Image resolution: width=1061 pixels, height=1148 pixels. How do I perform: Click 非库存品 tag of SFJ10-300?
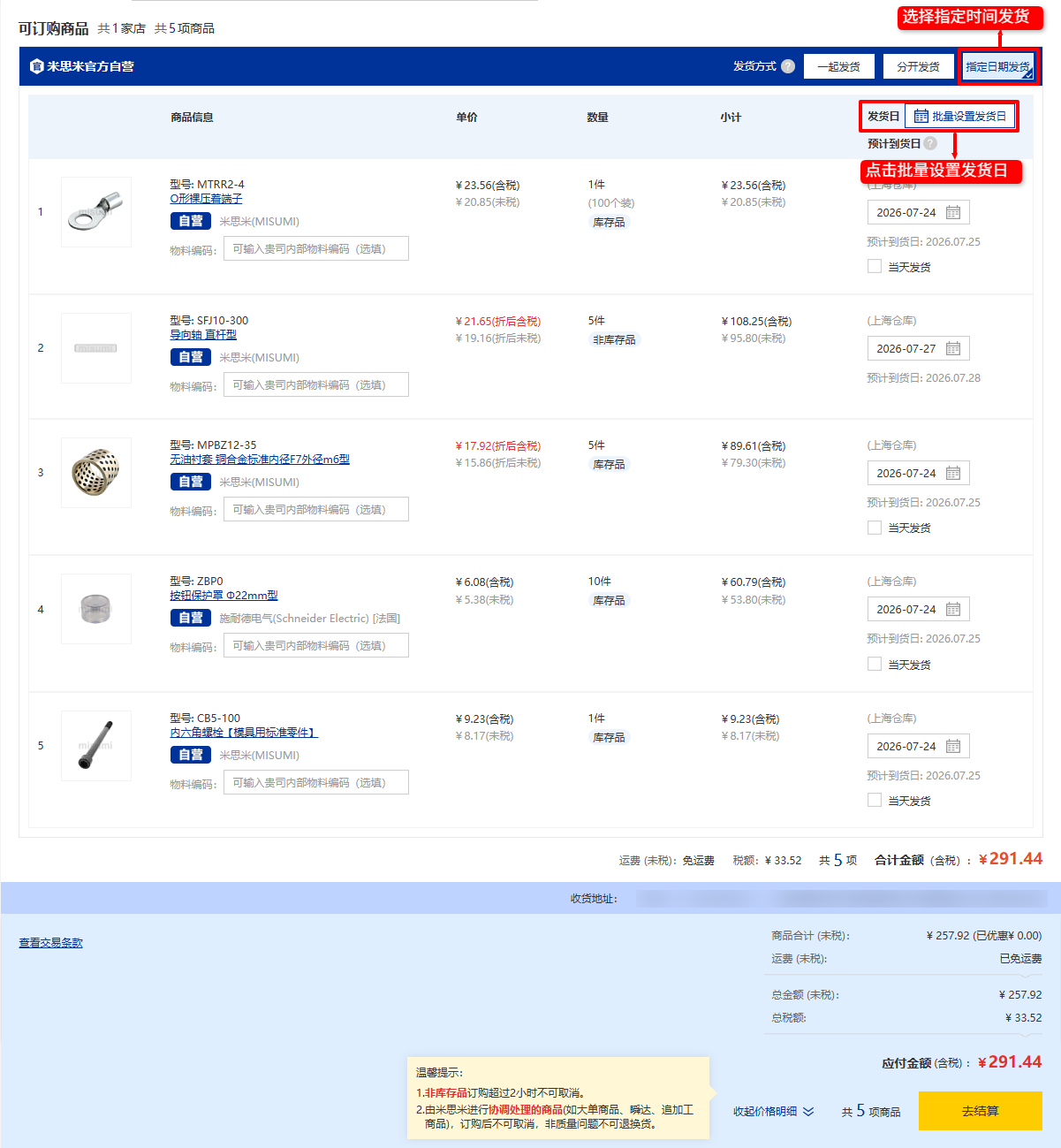pos(614,340)
